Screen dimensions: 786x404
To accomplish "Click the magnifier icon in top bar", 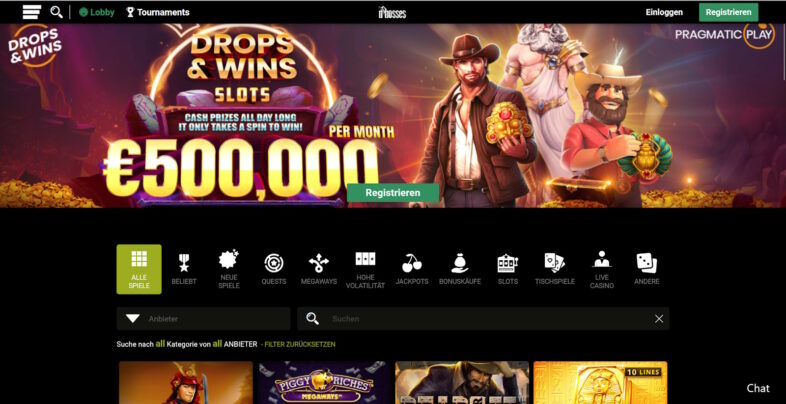I will 57,12.
